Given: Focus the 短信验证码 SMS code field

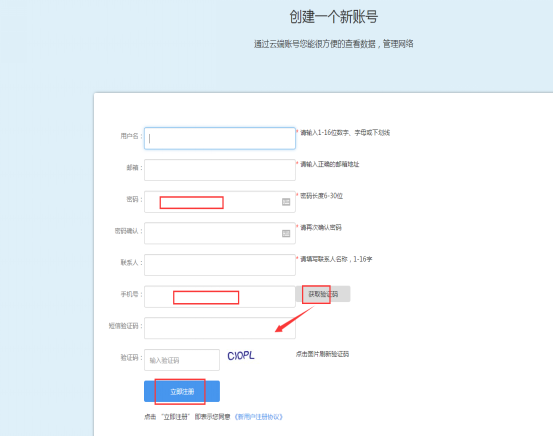Looking at the screenshot, I should tap(220, 328).
